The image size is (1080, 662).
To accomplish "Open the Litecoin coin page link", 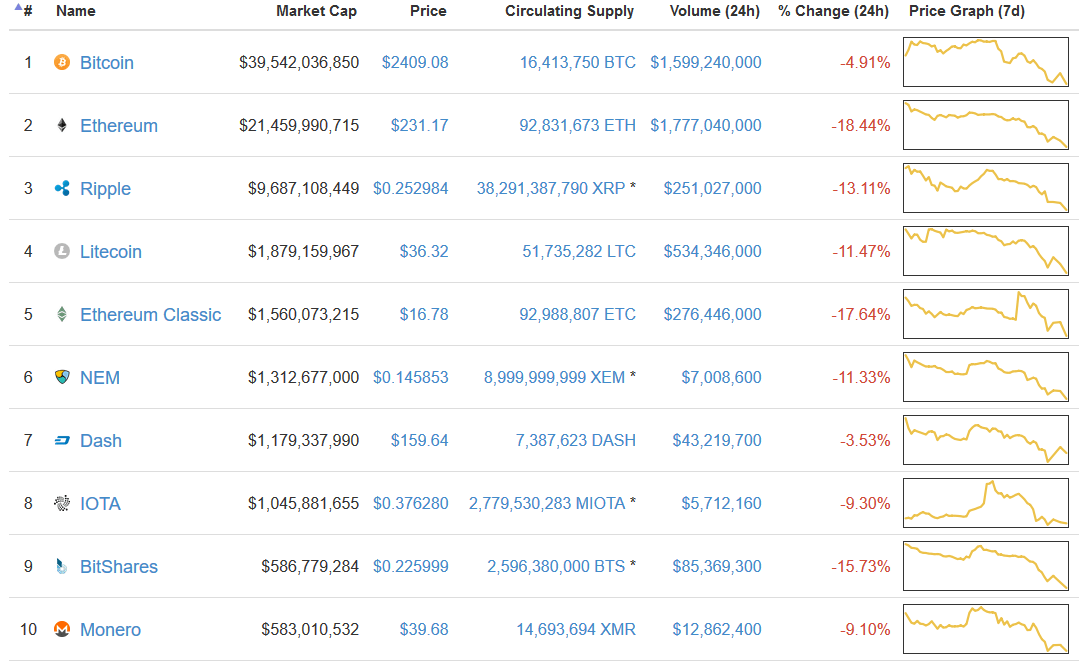I will (x=111, y=251).
